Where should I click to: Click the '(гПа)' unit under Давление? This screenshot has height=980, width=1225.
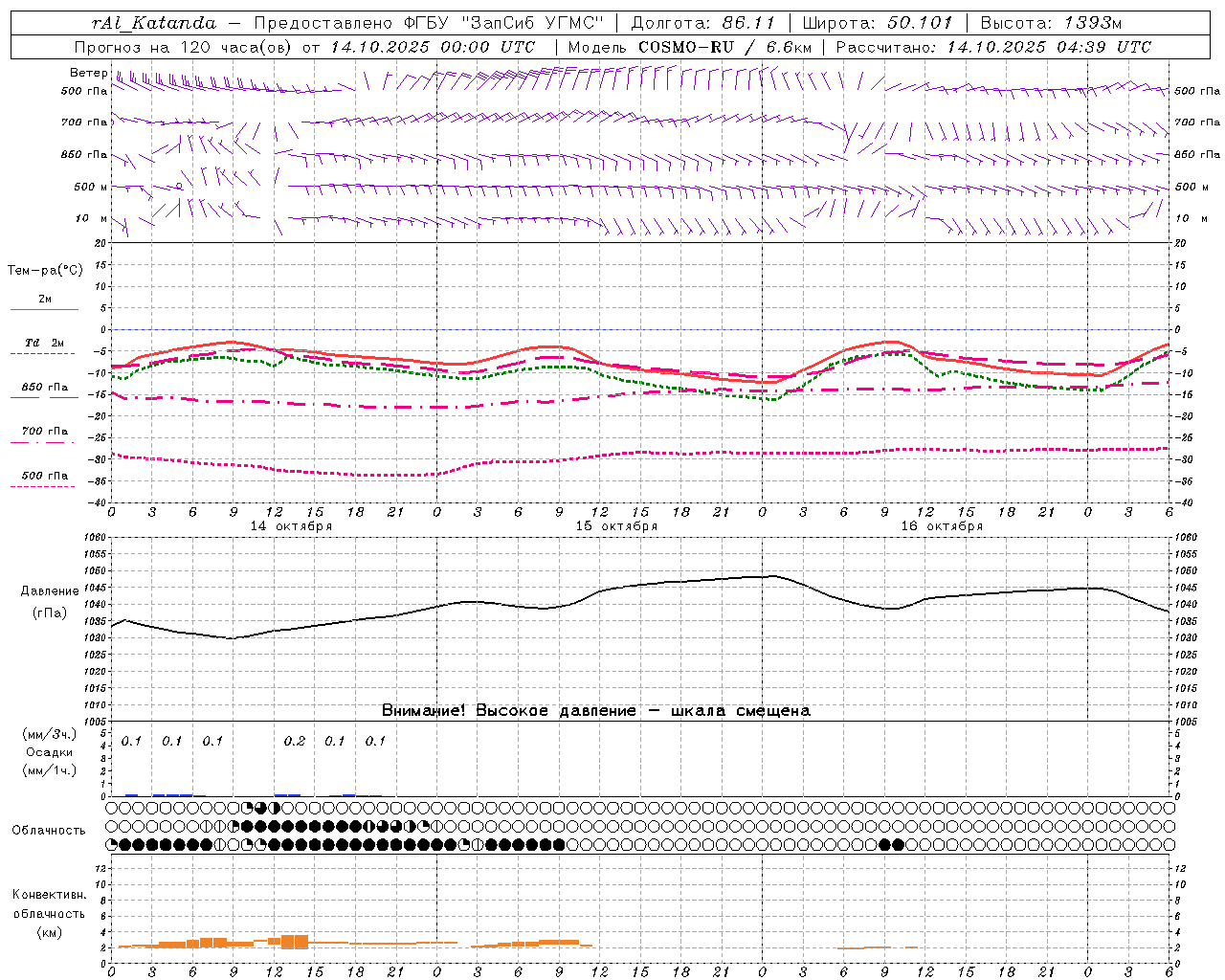point(50,613)
